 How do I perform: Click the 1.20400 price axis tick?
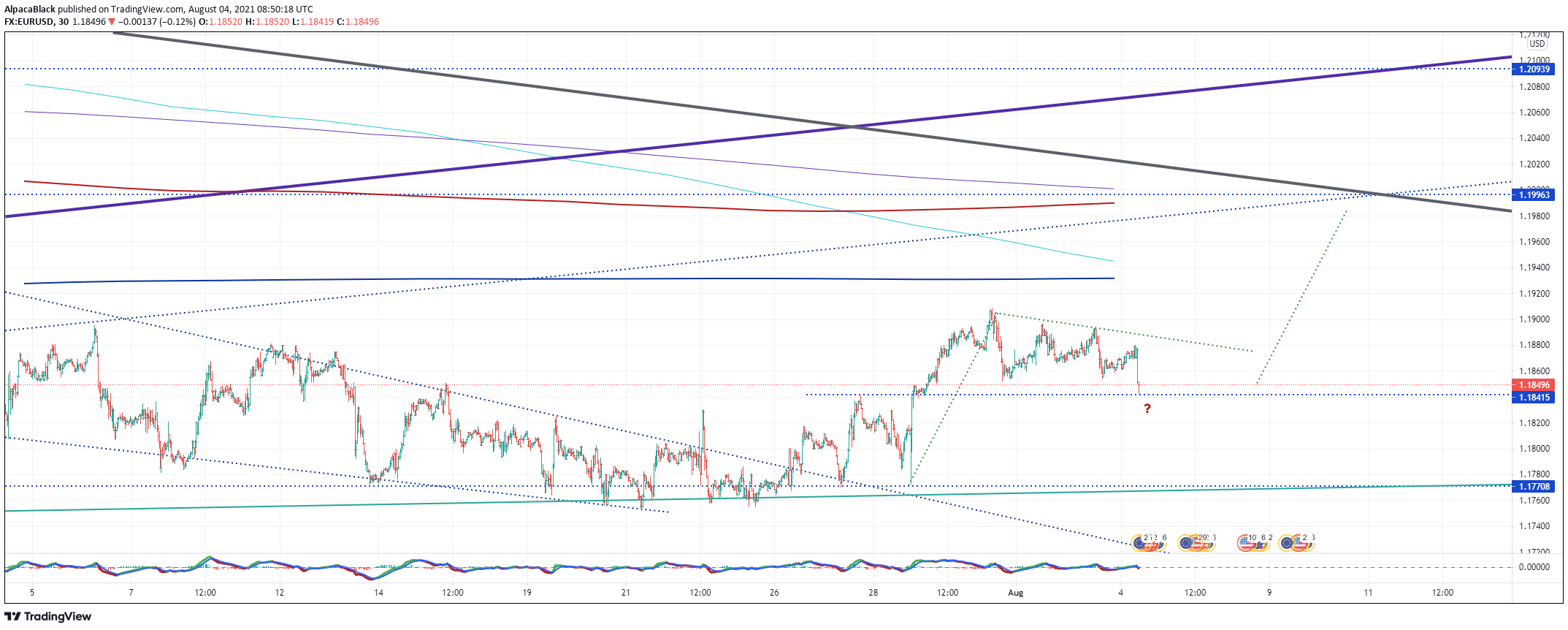tap(1534, 138)
